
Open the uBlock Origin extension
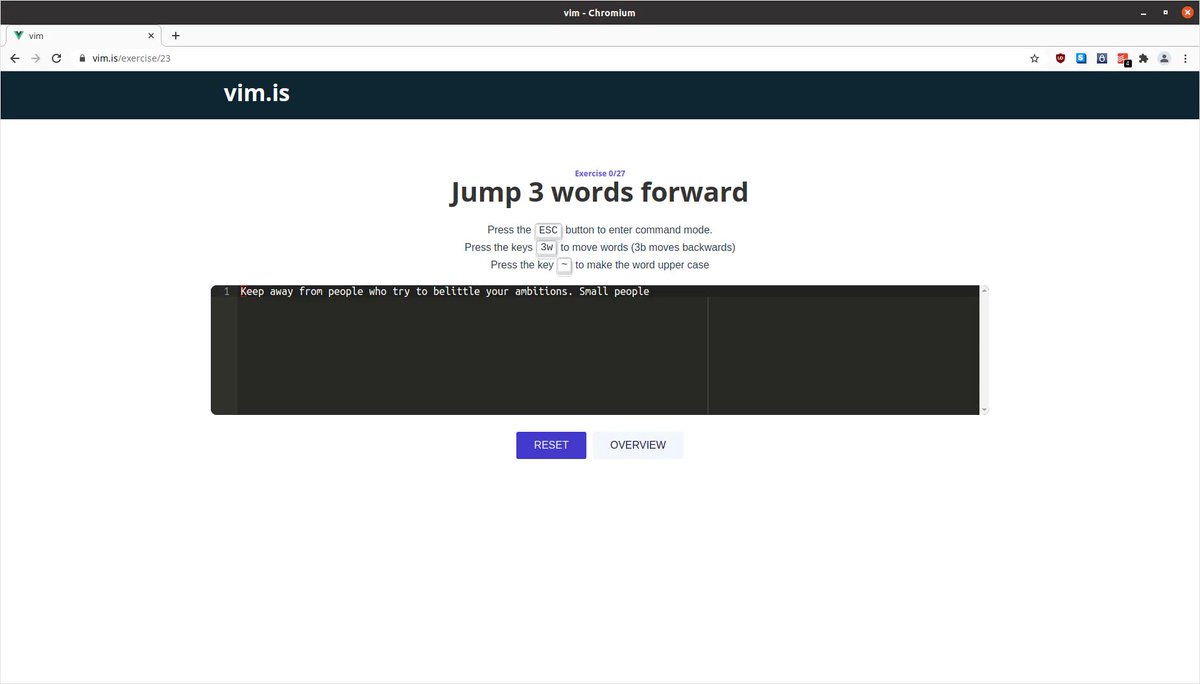point(1060,58)
